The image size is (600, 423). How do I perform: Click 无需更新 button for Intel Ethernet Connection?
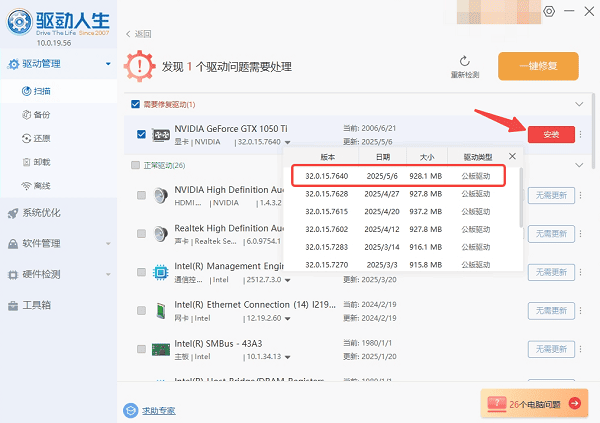click(x=551, y=310)
